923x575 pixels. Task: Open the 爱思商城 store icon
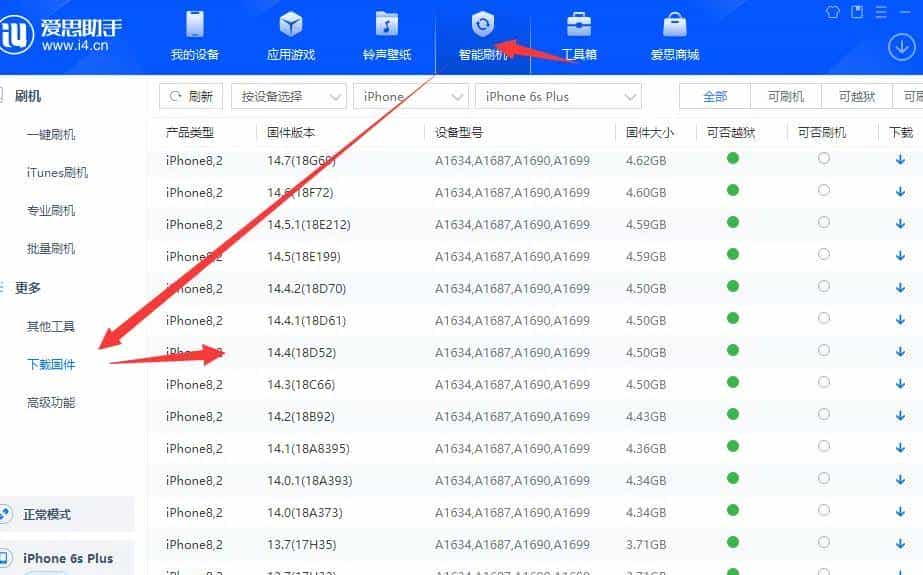click(x=675, y=25)
